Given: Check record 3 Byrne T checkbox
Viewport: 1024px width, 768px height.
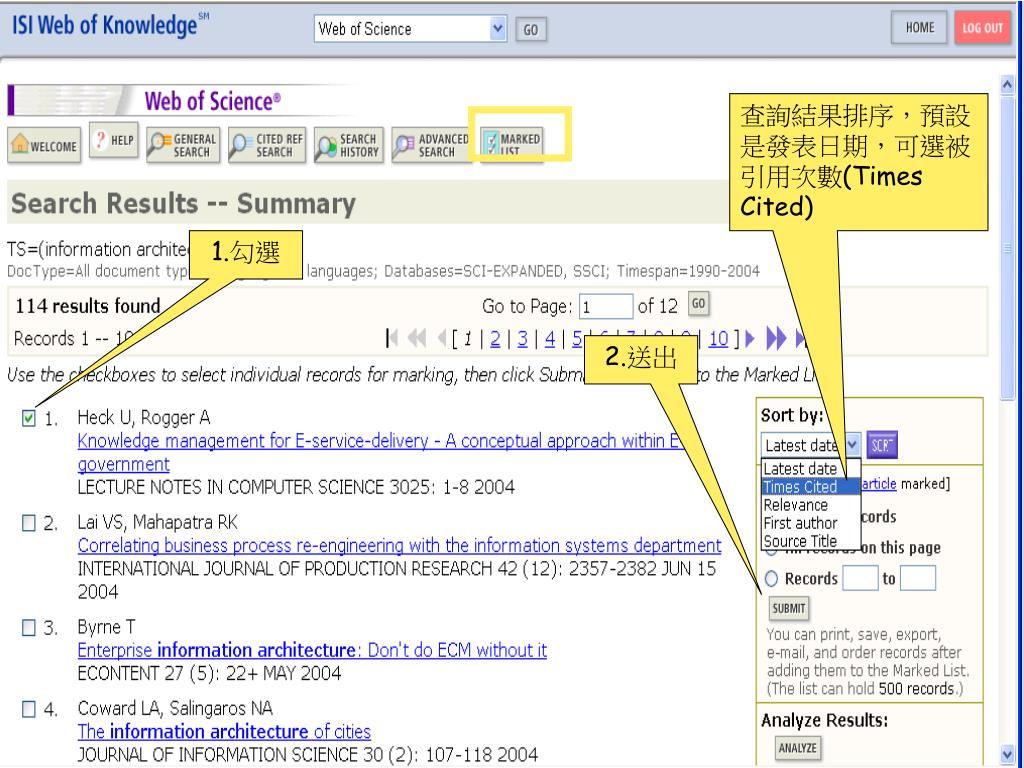Looking at the screenshot, I should (29, 628).
